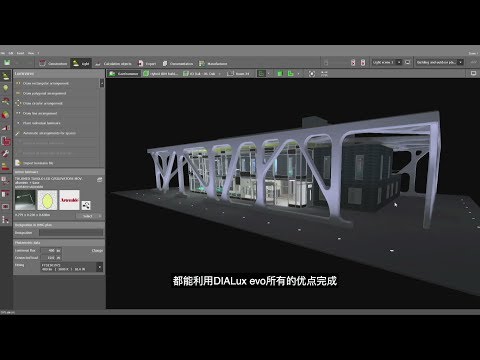
Task: Open the sidebar tool beside the luminaire name
Action: coord(6,181)
